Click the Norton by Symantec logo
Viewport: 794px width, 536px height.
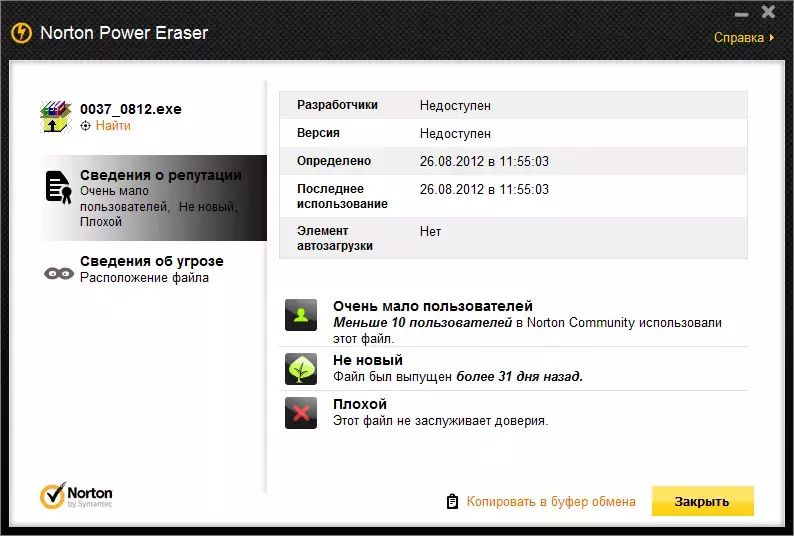pos(76,495)
